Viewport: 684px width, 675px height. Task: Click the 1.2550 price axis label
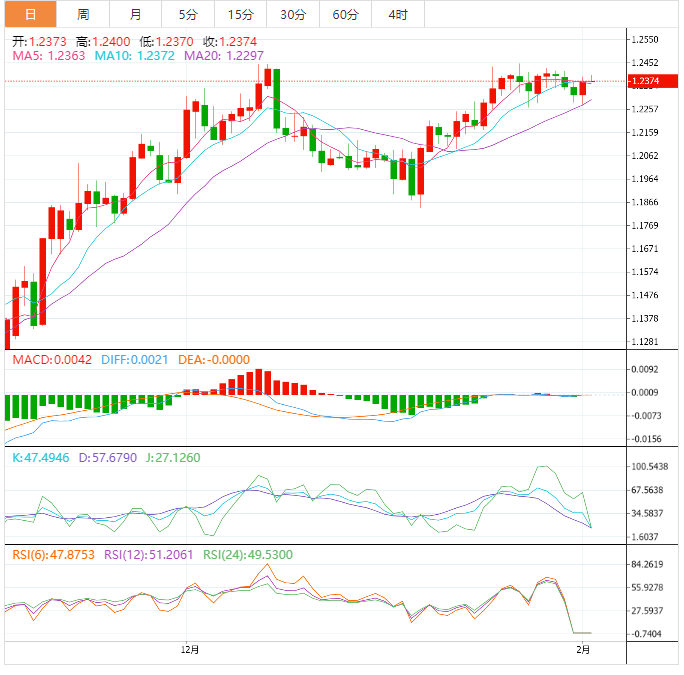point(645,39)
